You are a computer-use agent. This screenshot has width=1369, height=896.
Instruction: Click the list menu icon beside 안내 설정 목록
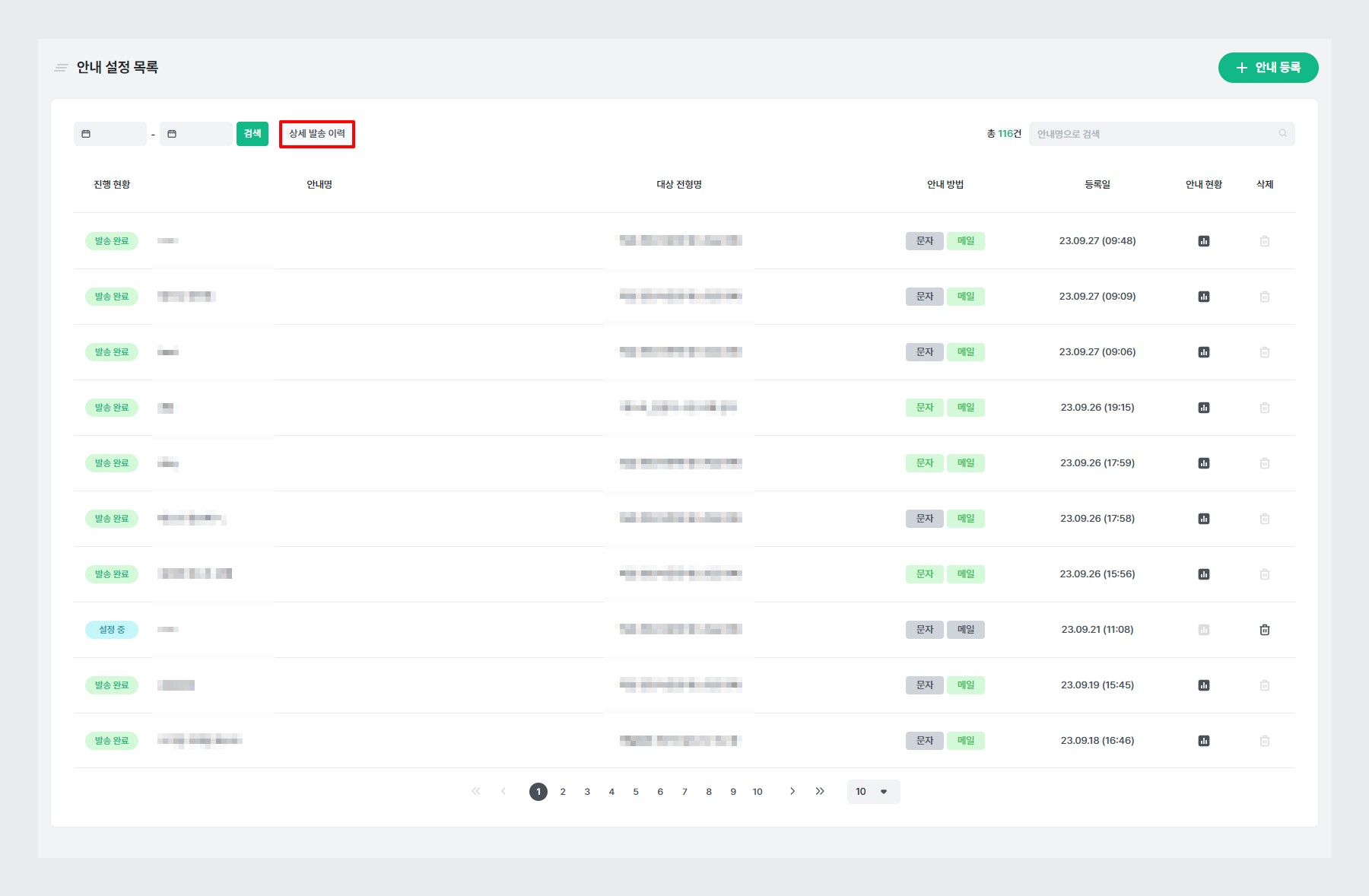point(62,68)
